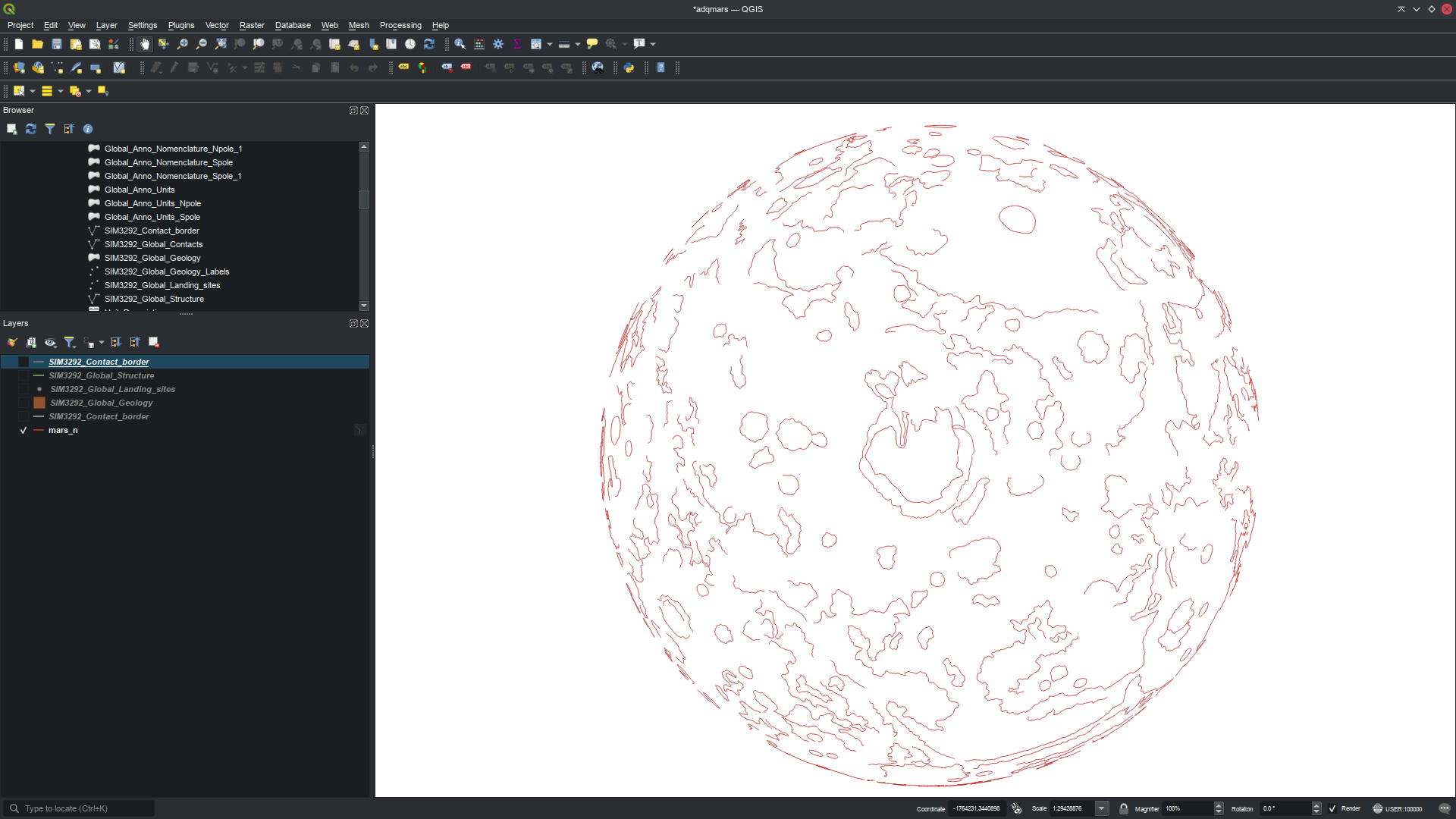1456x819 pixels.
Task: Select the Pan Map tool
Action: (145, 44)
